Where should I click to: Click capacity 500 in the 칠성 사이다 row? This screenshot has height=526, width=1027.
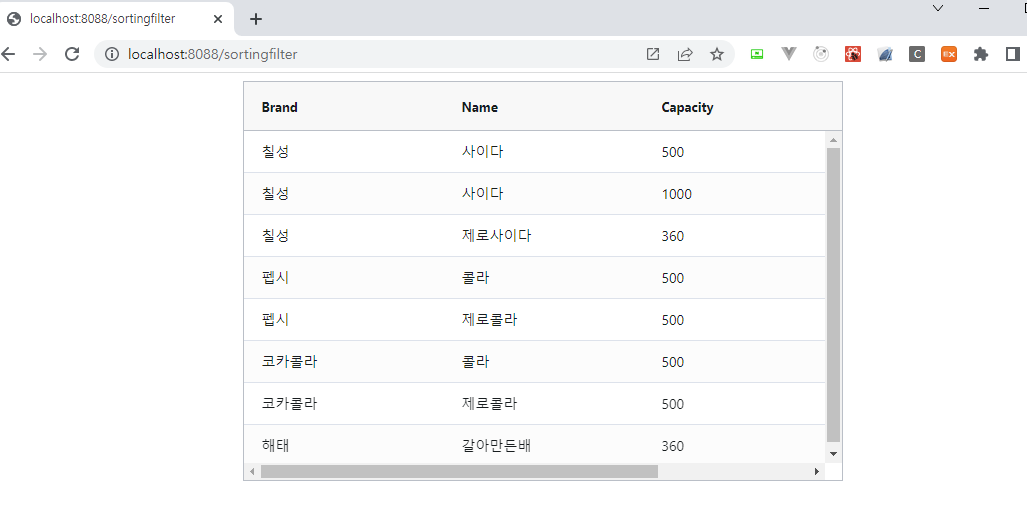[673, 152]
